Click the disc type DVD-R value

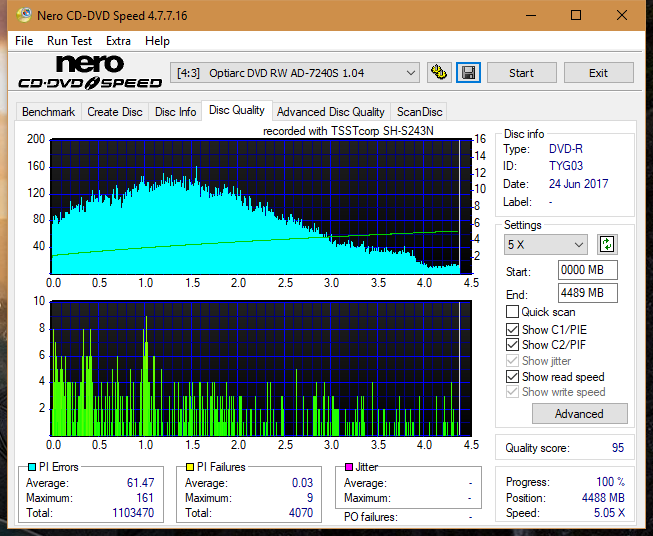point(566,149)
